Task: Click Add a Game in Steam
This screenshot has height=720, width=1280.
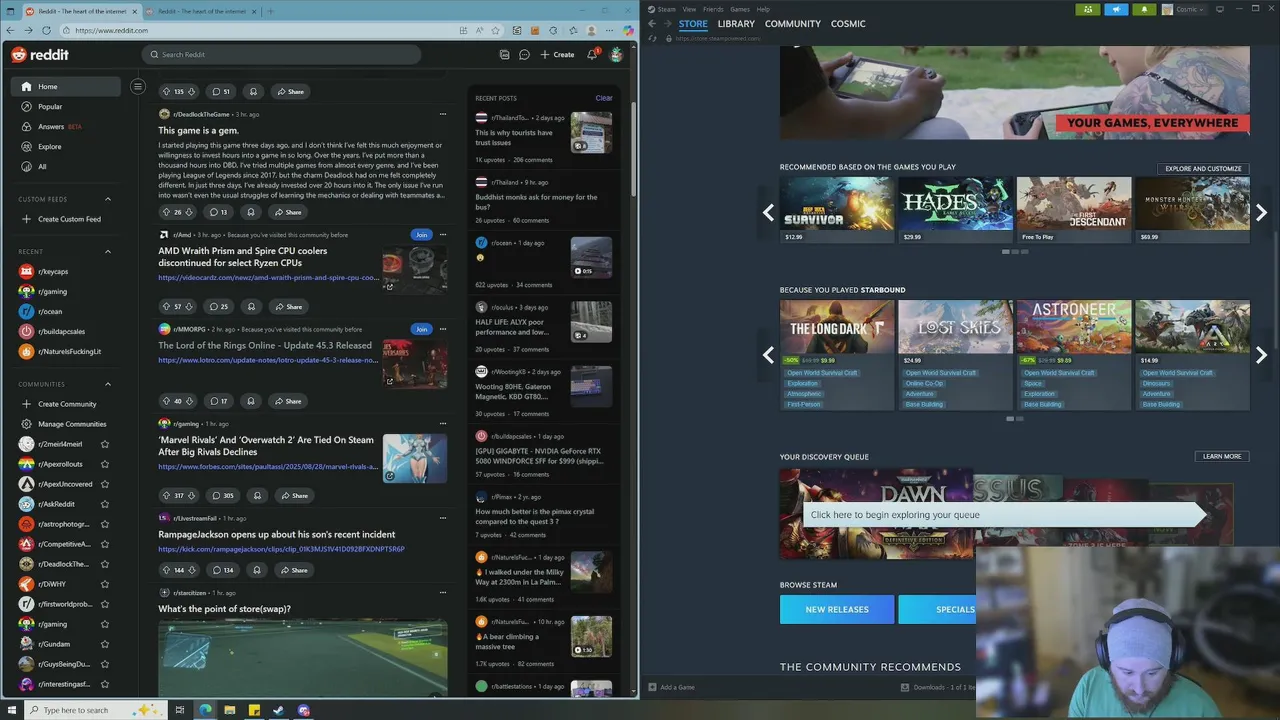Action: pyautogui.click(x=671, y=687)
